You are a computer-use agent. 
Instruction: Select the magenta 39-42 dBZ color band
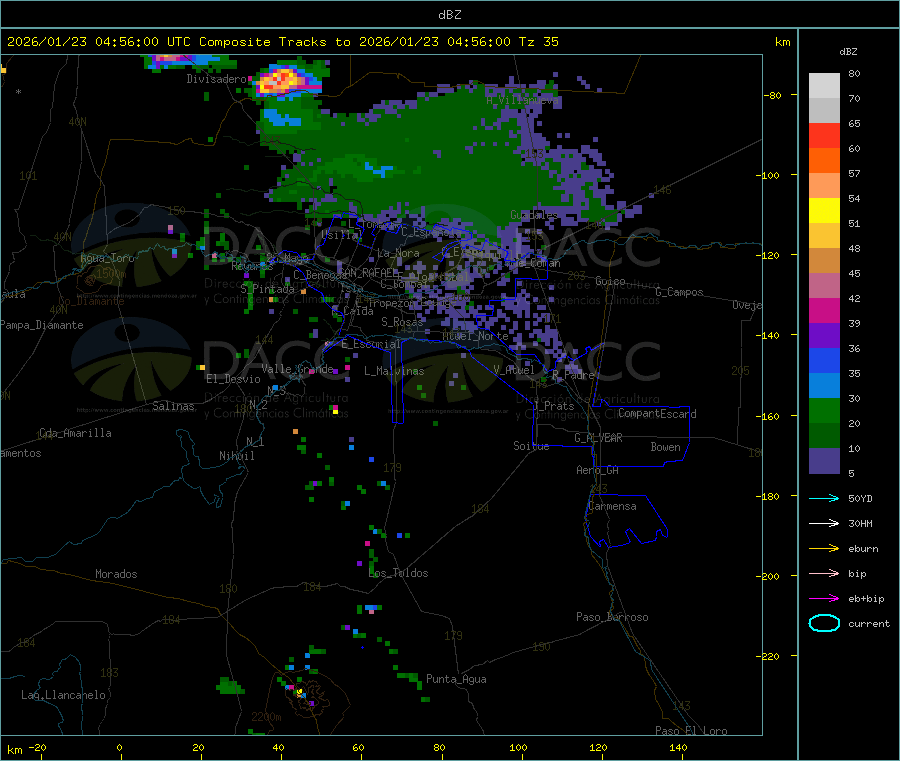(x=824, y=310)
